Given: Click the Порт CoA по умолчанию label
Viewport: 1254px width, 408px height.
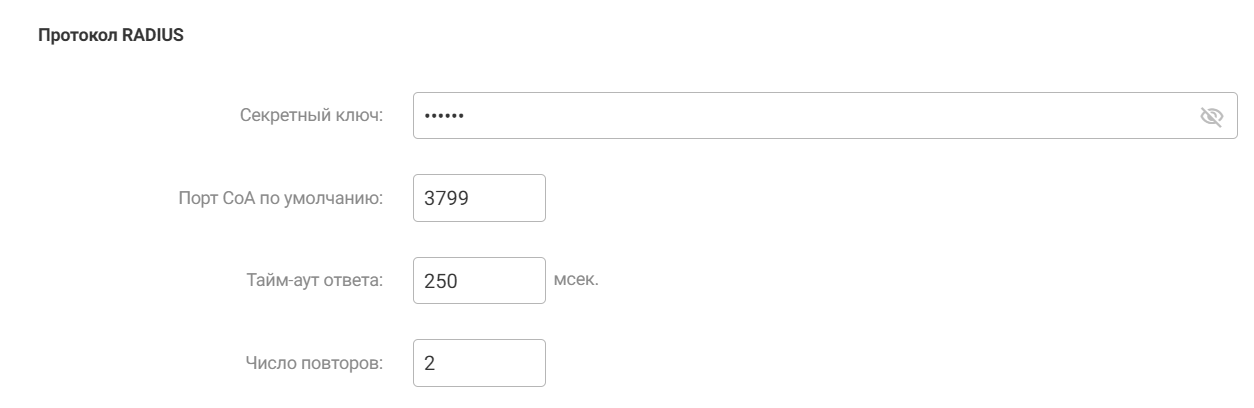Looking at the screenshot, I should pyautogui.click(x=280, y=198).
